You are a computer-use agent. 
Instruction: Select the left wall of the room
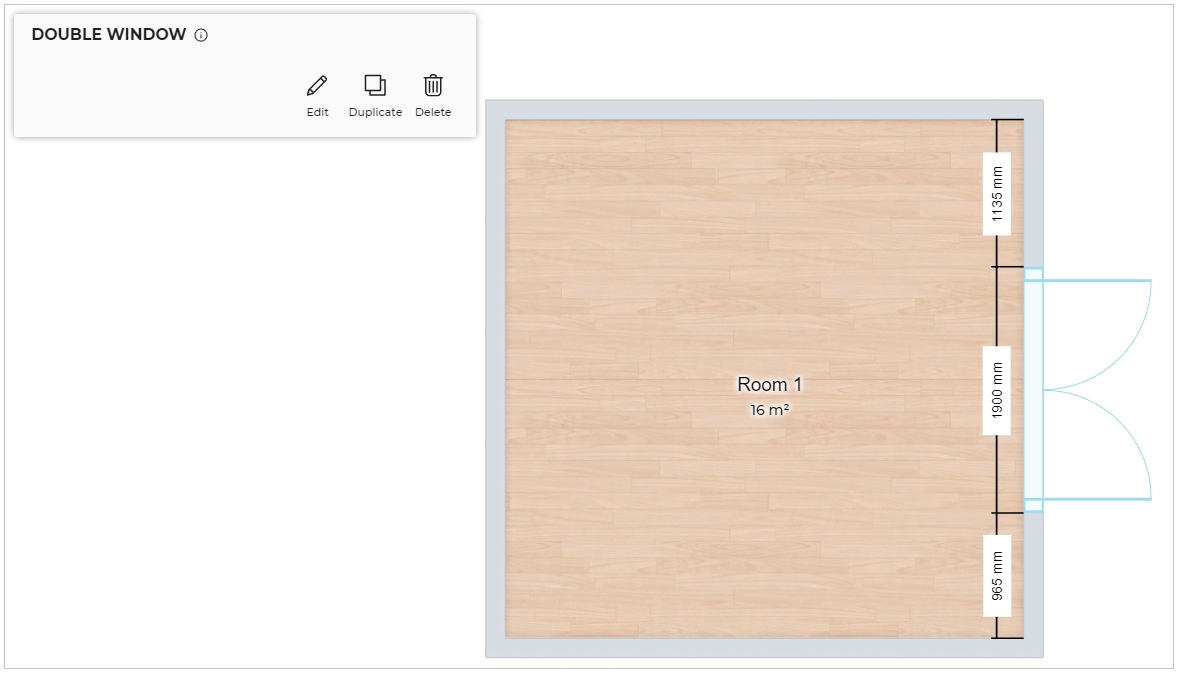click(x=495, y=380)
